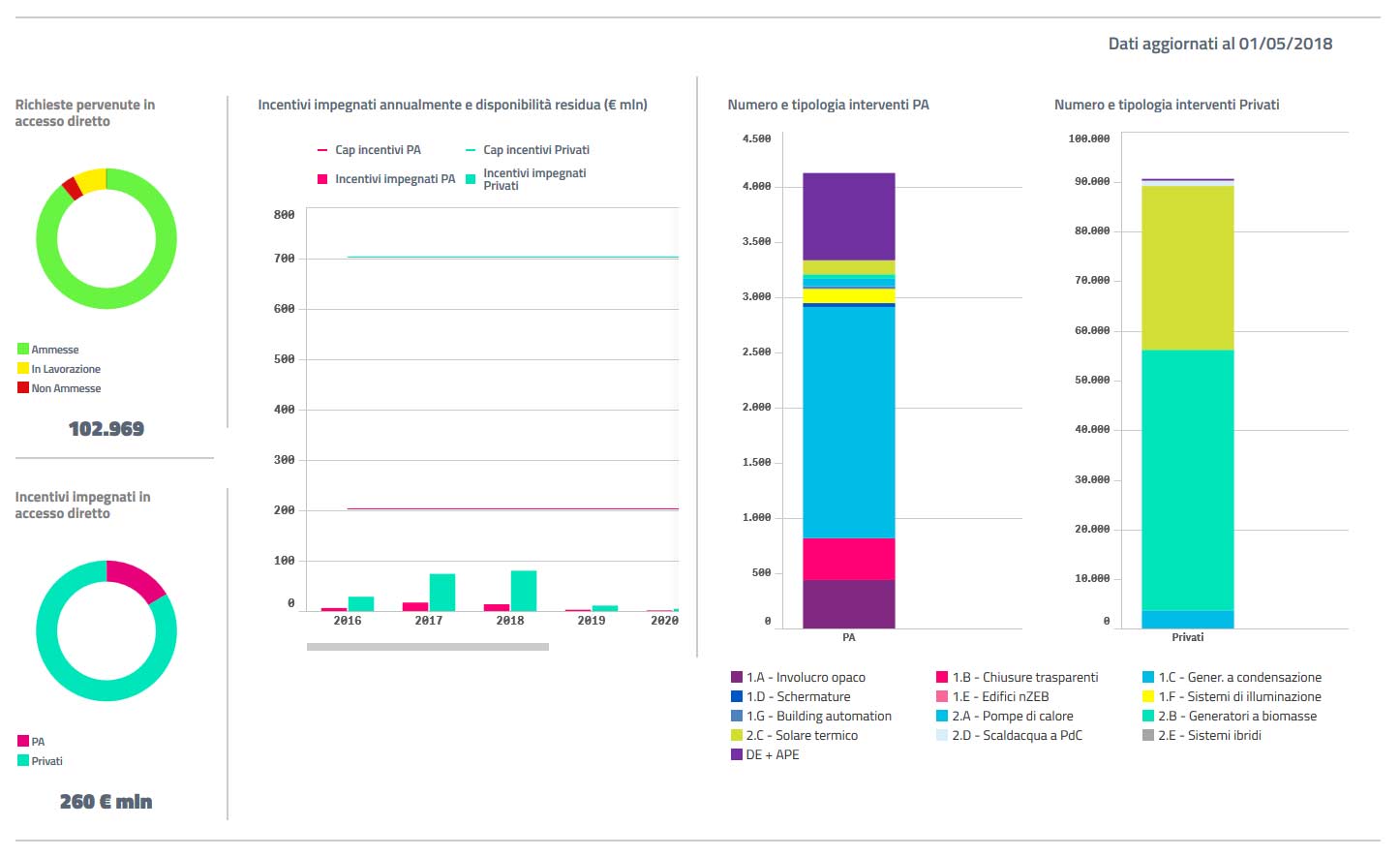Image resolution: width=1400 pixels, height=857 pixels.
Task: Click the 1.A - Involucro opaco legend swatch
Action: [x=737, y=678]
